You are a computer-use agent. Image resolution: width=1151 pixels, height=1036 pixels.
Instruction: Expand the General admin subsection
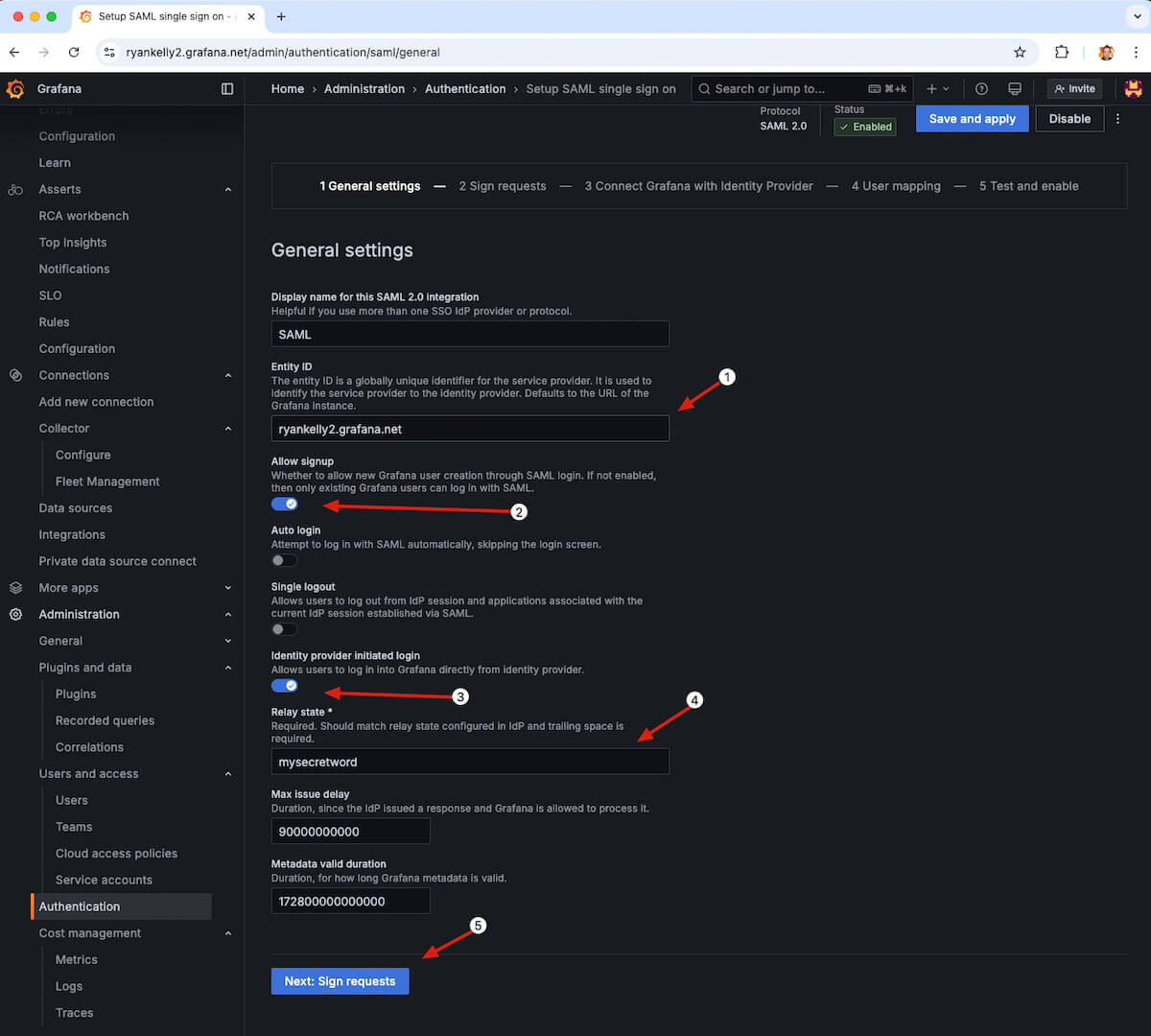[x=228, y=641]
